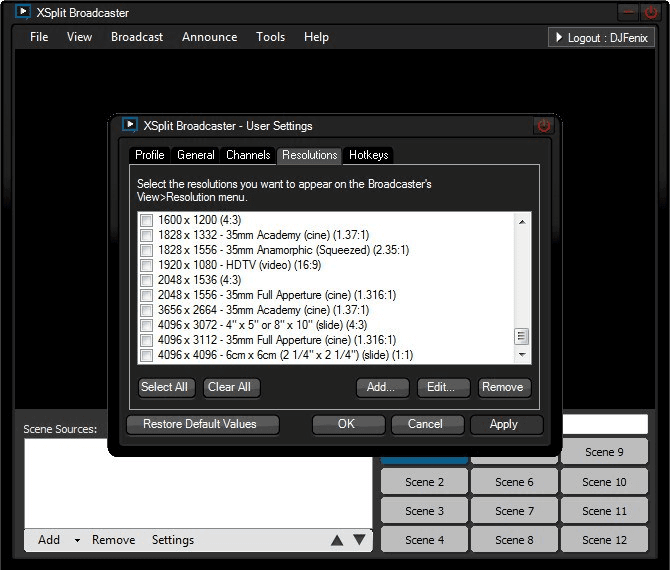
Task: Click the Cancel button
Action: pyautogui.click(x=427, y=425)
